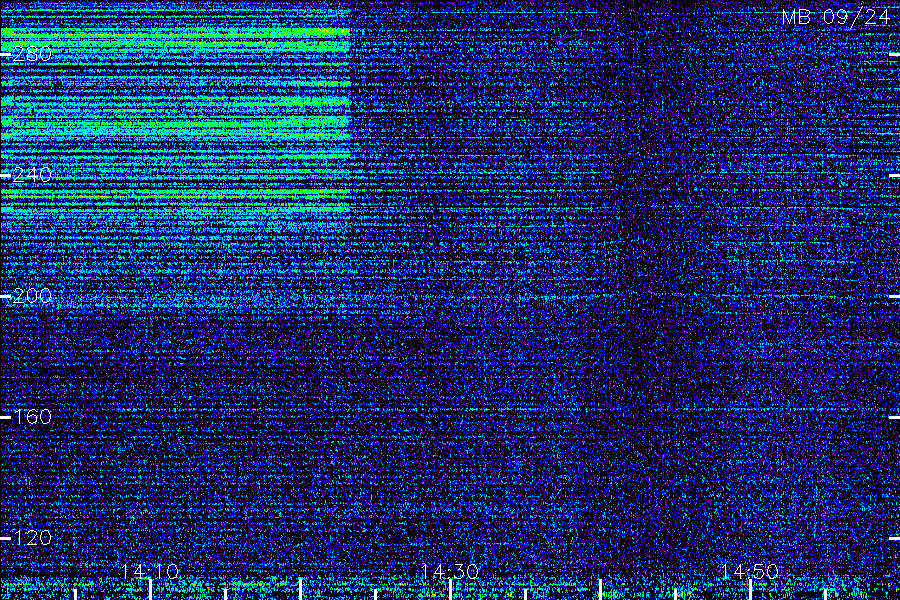900x600 pixels.
Task: Click the MB 09/24 date label
Action: point(836,17)
